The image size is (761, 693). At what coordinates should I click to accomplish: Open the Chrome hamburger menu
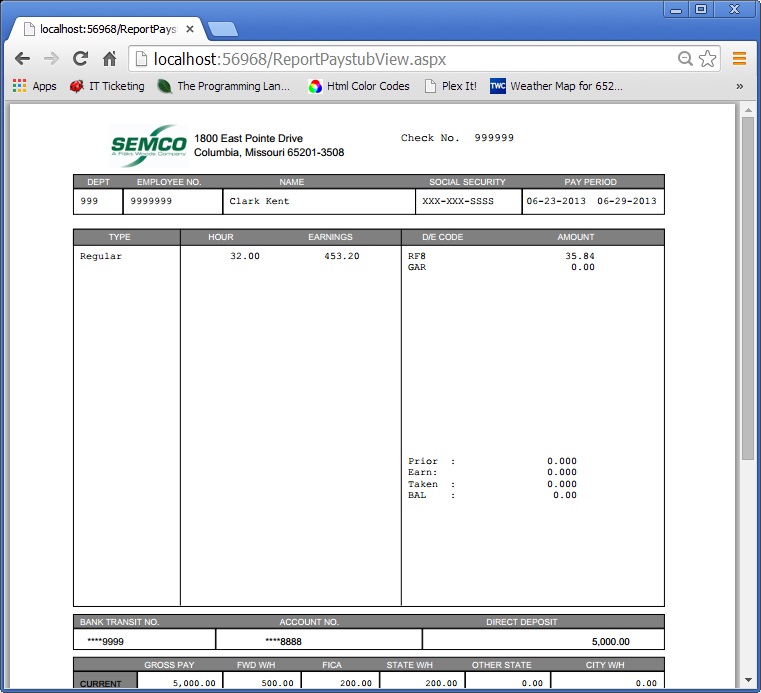click(x=740, y=59)
